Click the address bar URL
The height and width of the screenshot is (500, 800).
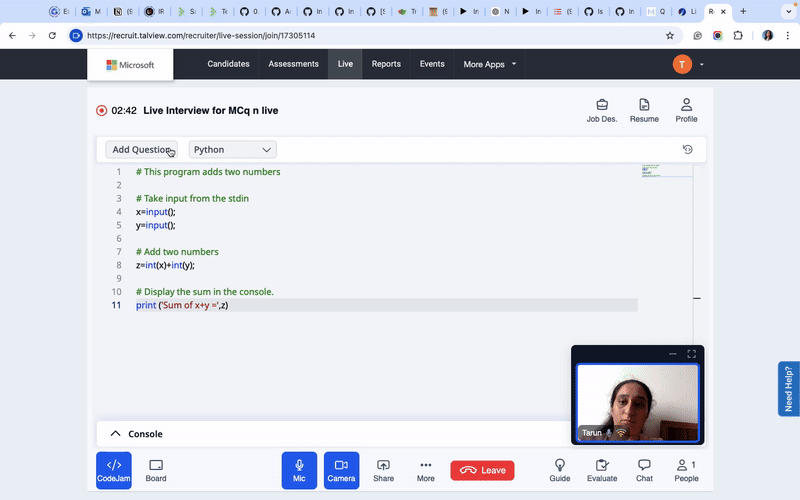[x=201, y=36]
